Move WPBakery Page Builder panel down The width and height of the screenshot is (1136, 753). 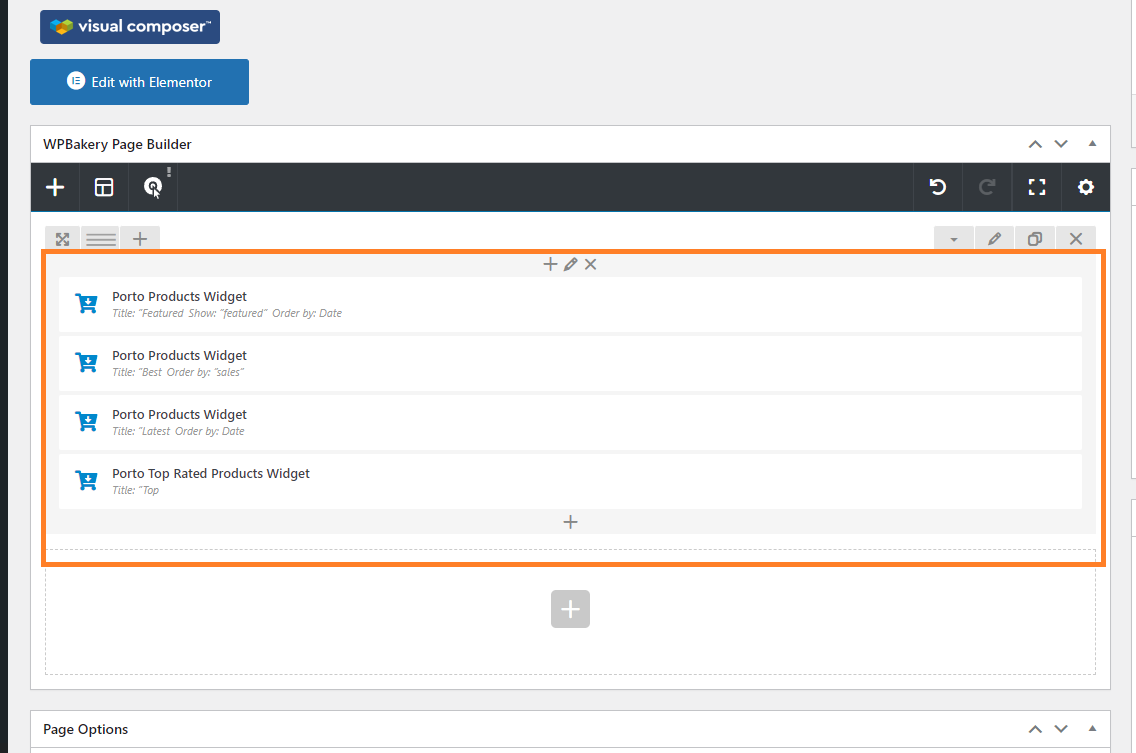tap(1061, 144)
